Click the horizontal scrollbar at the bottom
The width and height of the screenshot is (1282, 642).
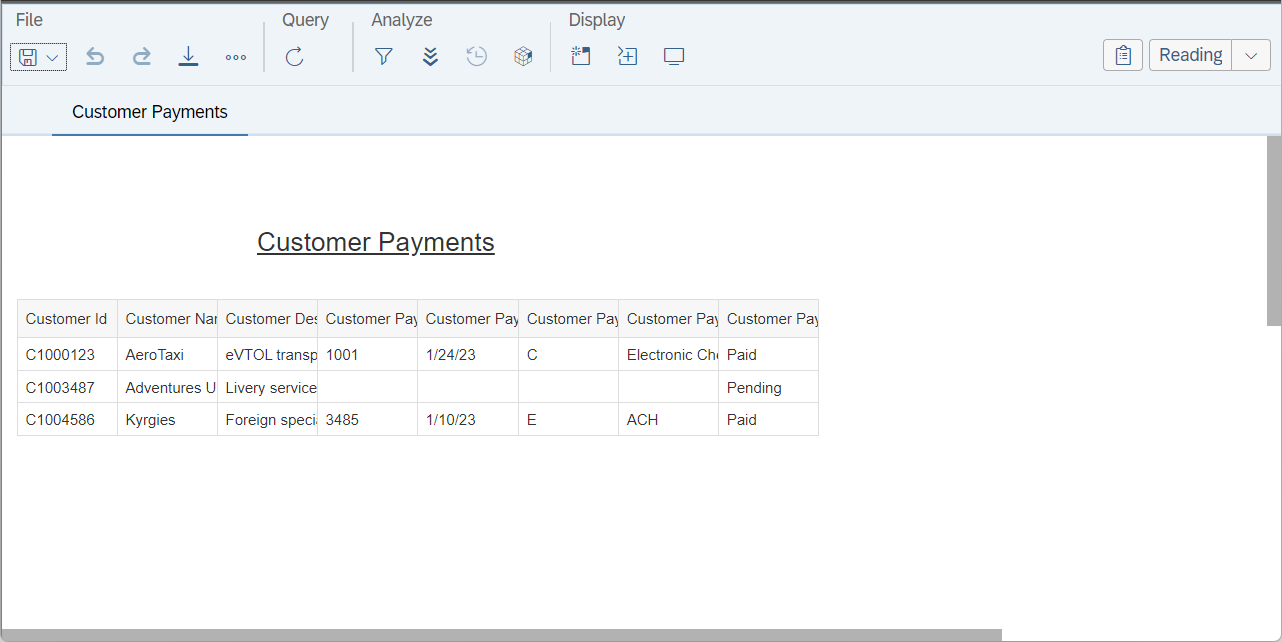pyautogui.click(x=500, y=633)
